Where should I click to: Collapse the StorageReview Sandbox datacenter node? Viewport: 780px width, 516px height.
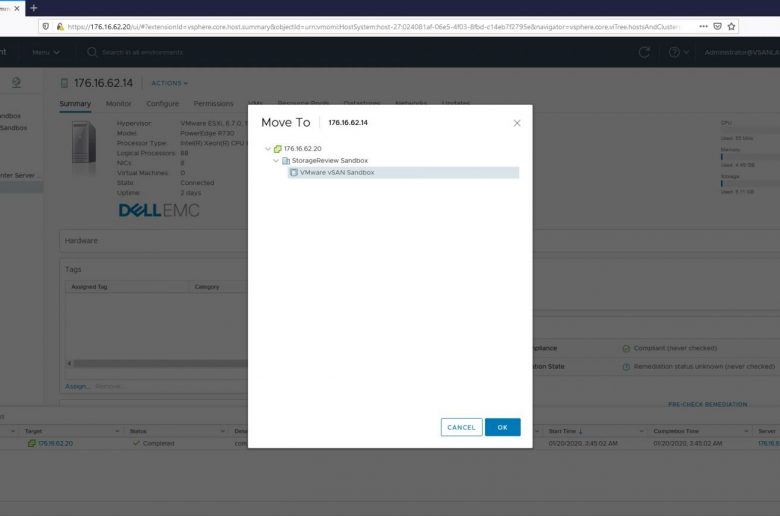276,161
